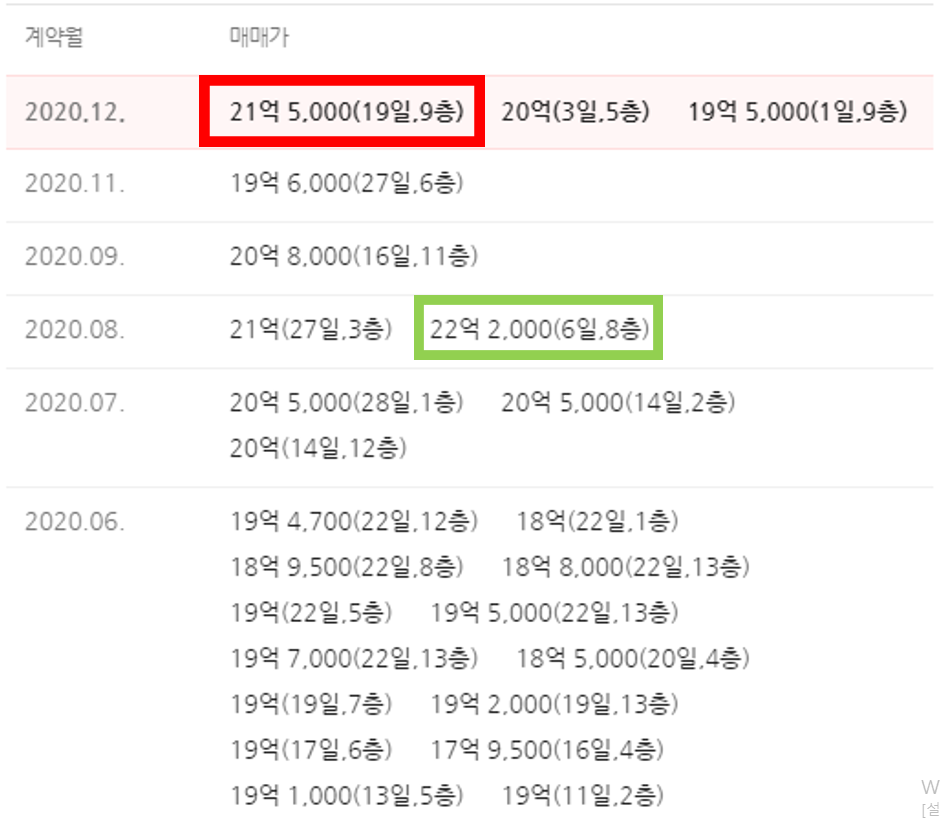Click price 17억 9,500(16일,4층)
The width and height of the screenshot is (941, 821).
click(547, 750)
